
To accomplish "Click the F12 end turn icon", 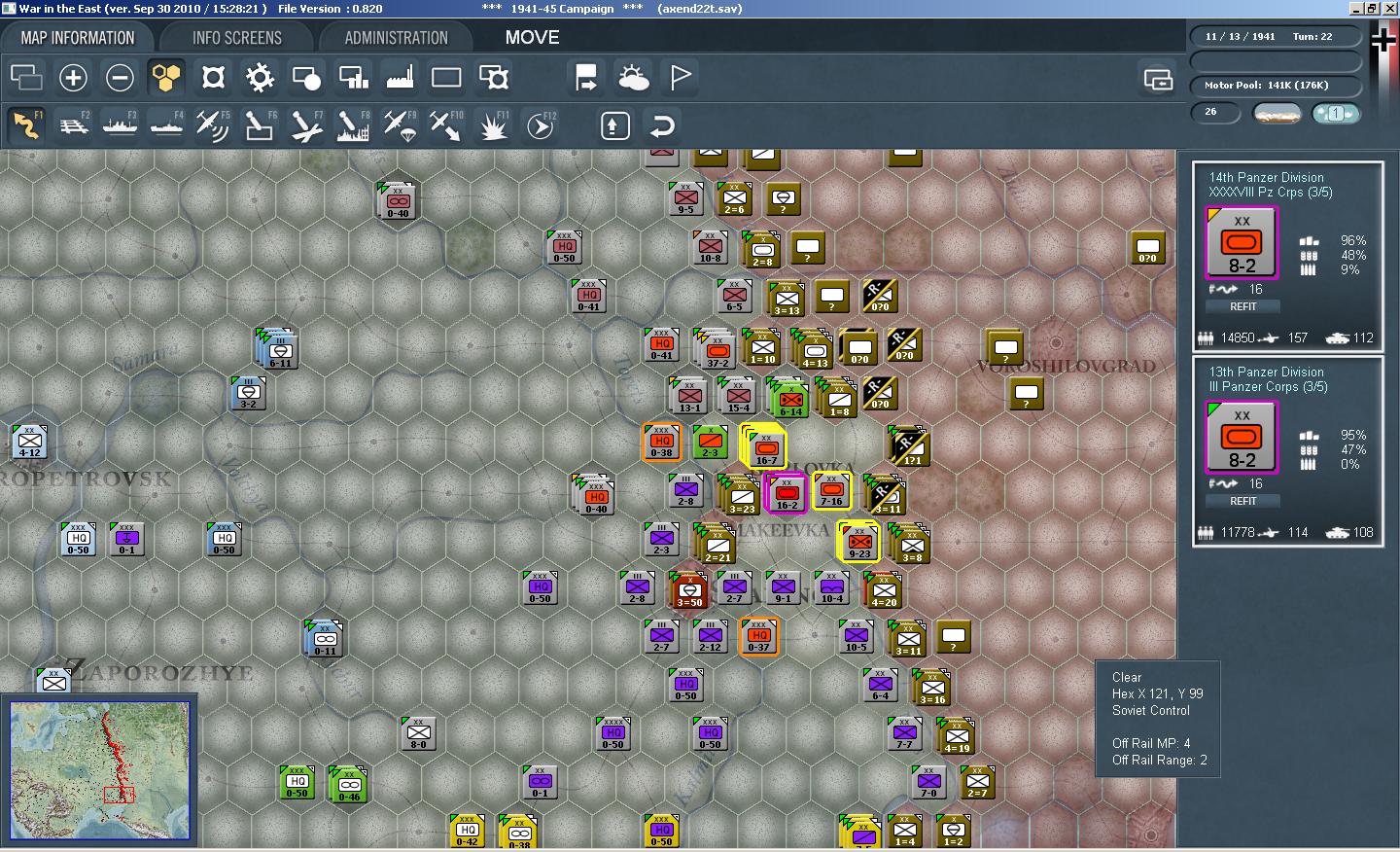I will point(540,125).
